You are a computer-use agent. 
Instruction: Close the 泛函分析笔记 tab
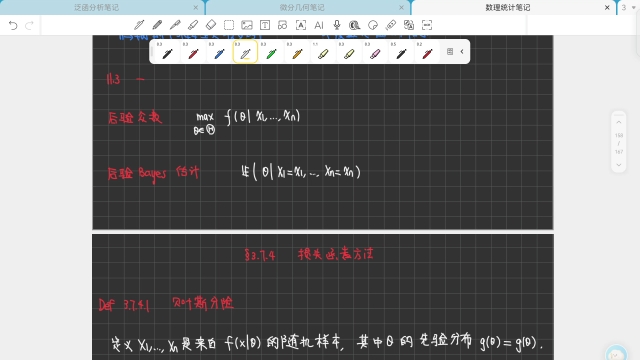point(196,7)
